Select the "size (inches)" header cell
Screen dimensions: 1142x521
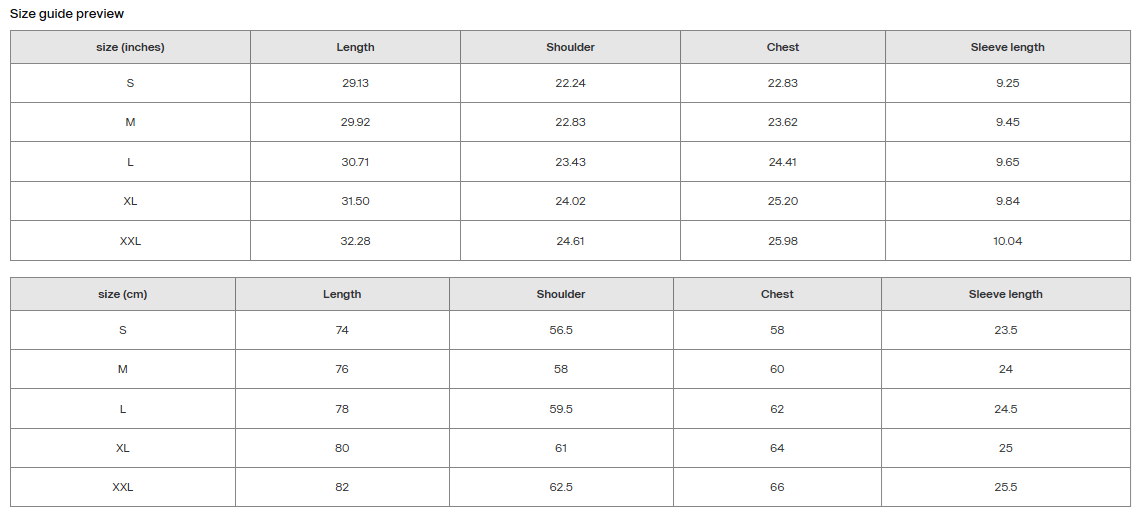130,47
